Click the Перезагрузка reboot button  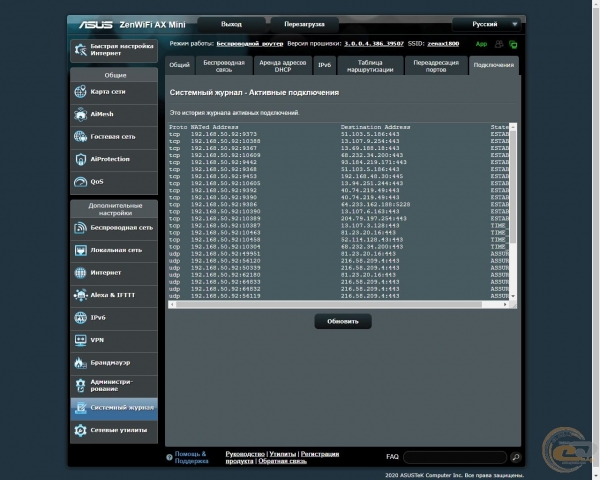[304, 24]
